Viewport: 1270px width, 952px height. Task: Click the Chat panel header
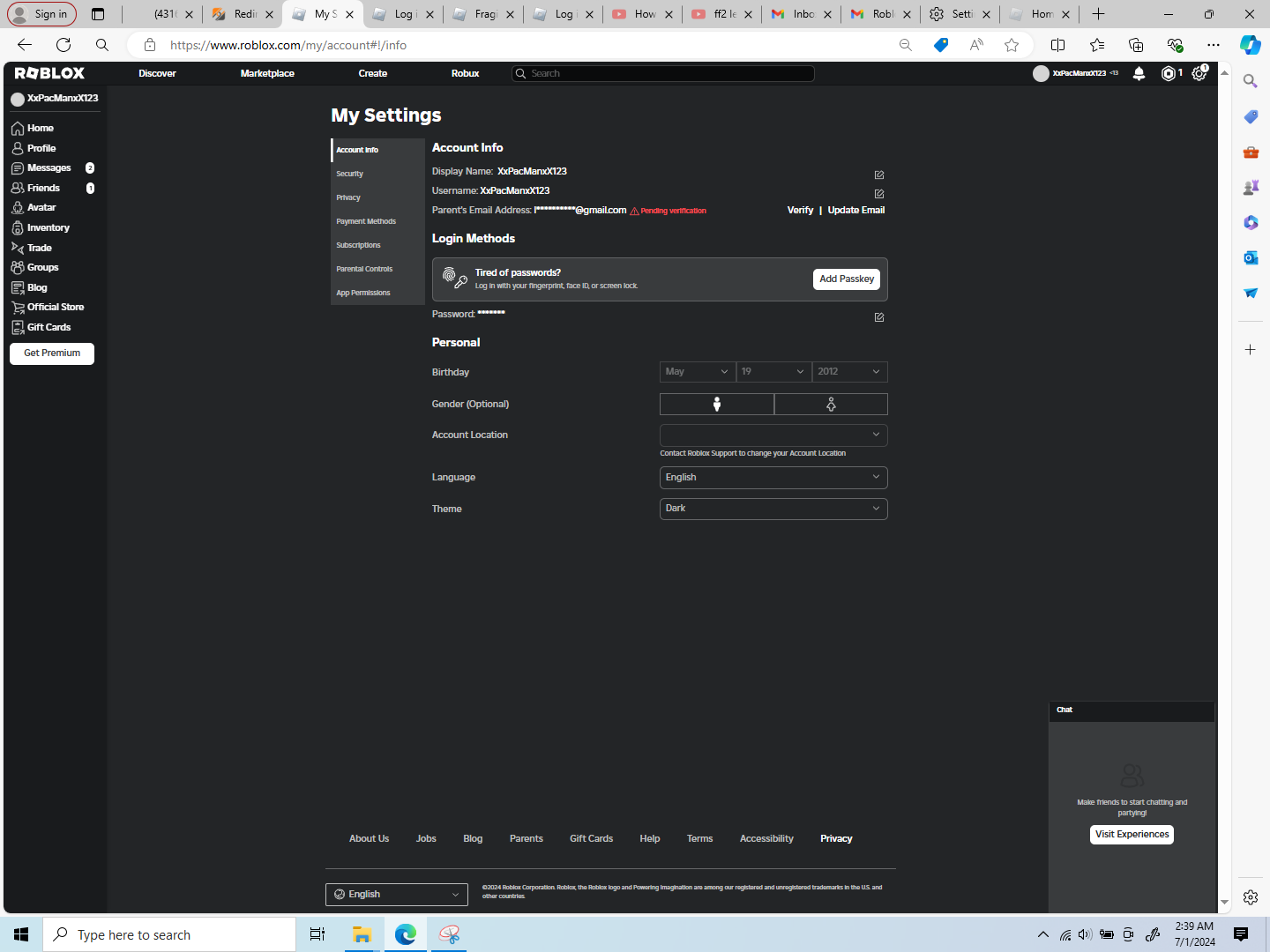tap(1132, 710)
